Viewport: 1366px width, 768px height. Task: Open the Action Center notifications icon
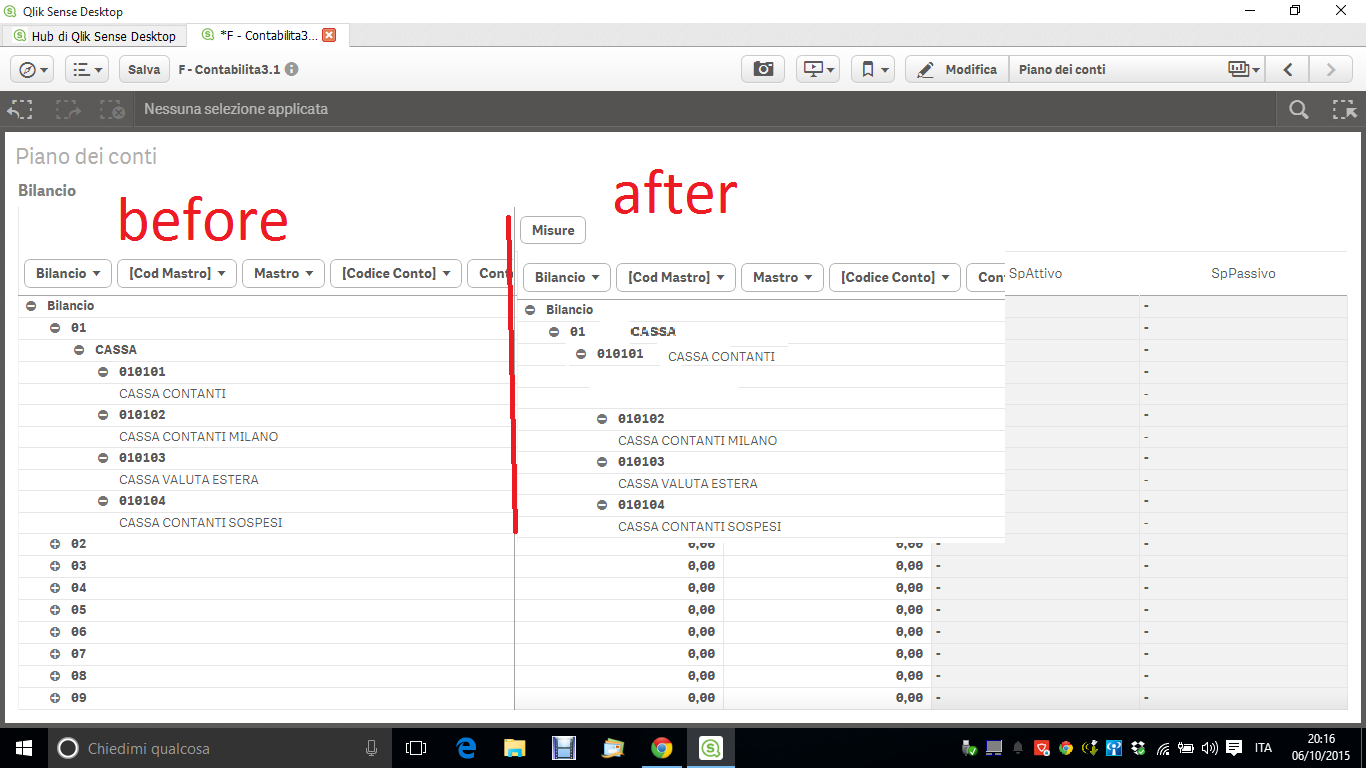pyautogui.click(x=1234, y=748)
